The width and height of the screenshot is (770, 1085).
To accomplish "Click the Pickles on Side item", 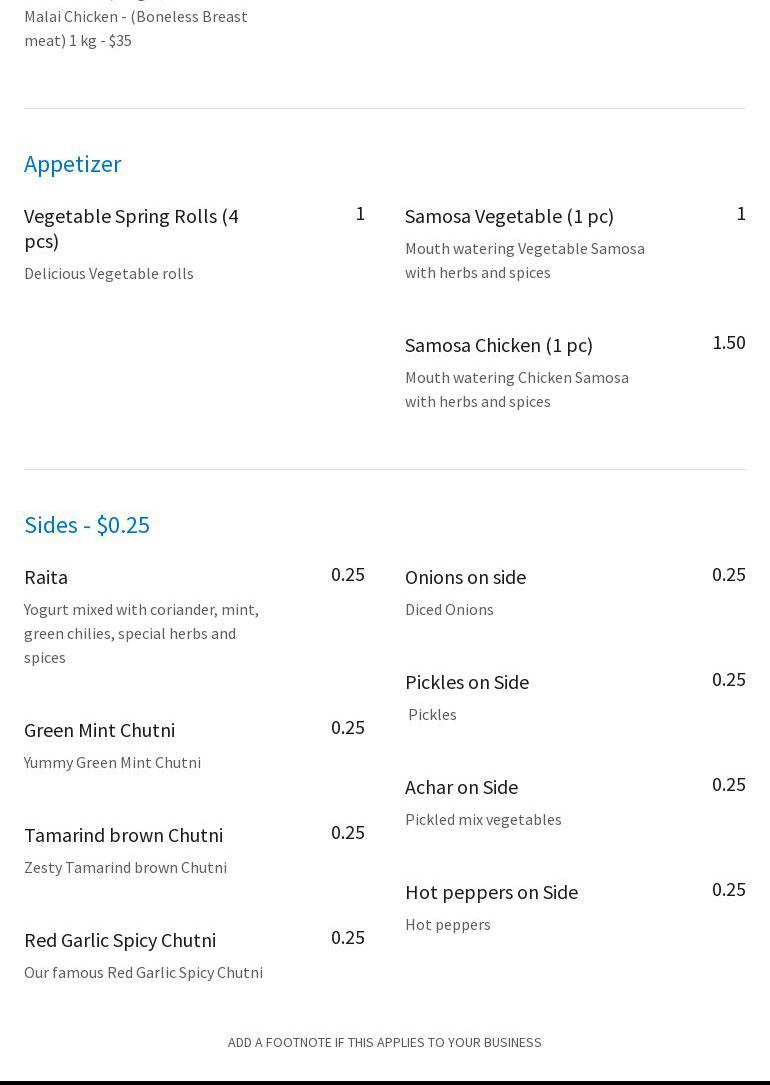I will pyautogui.click(x=467, y=682).
